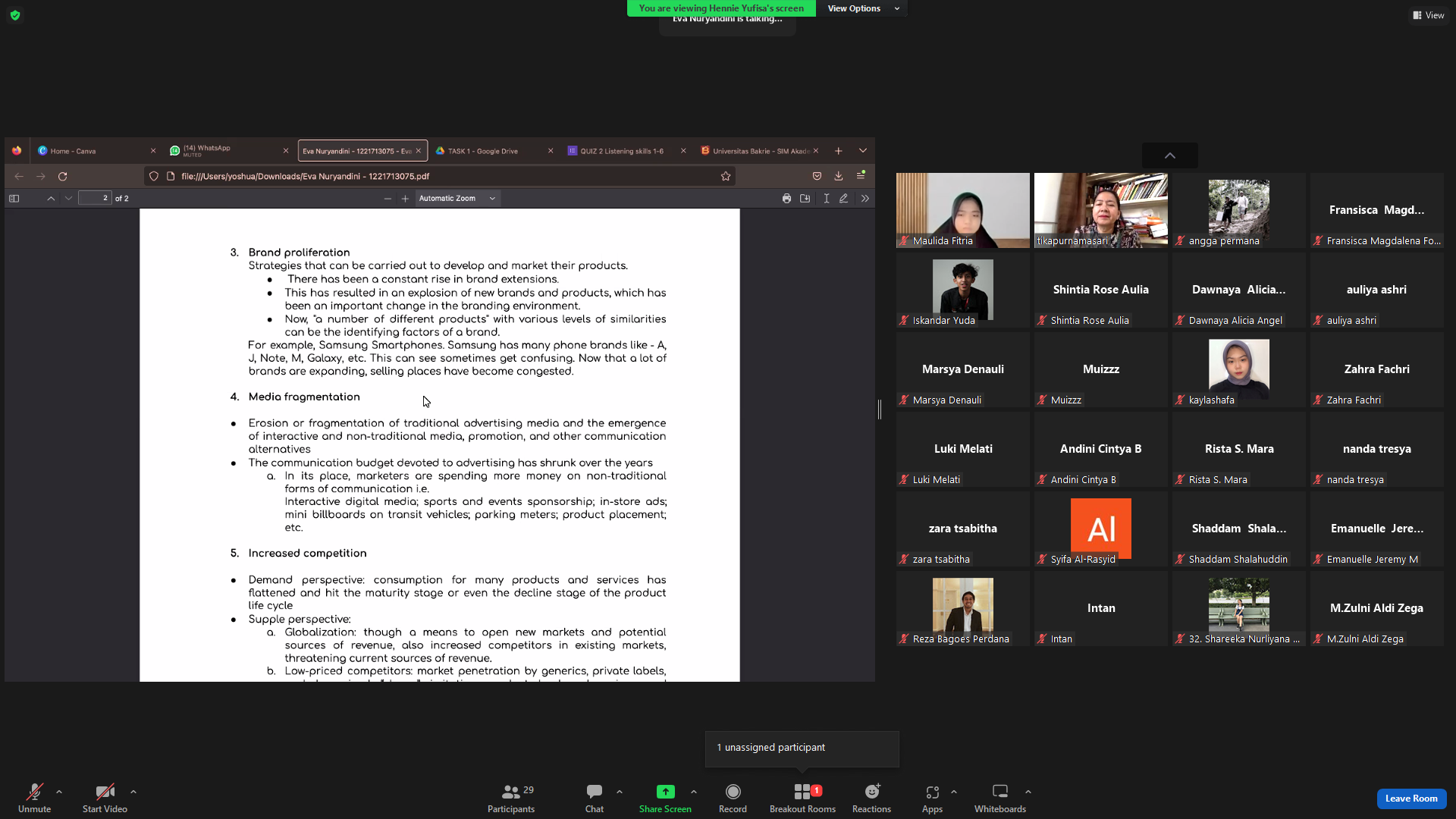Image resolution: width=1456 pixels, height=819 pixels.
Task: Open Whiteboards
Action: [1000, 798]
